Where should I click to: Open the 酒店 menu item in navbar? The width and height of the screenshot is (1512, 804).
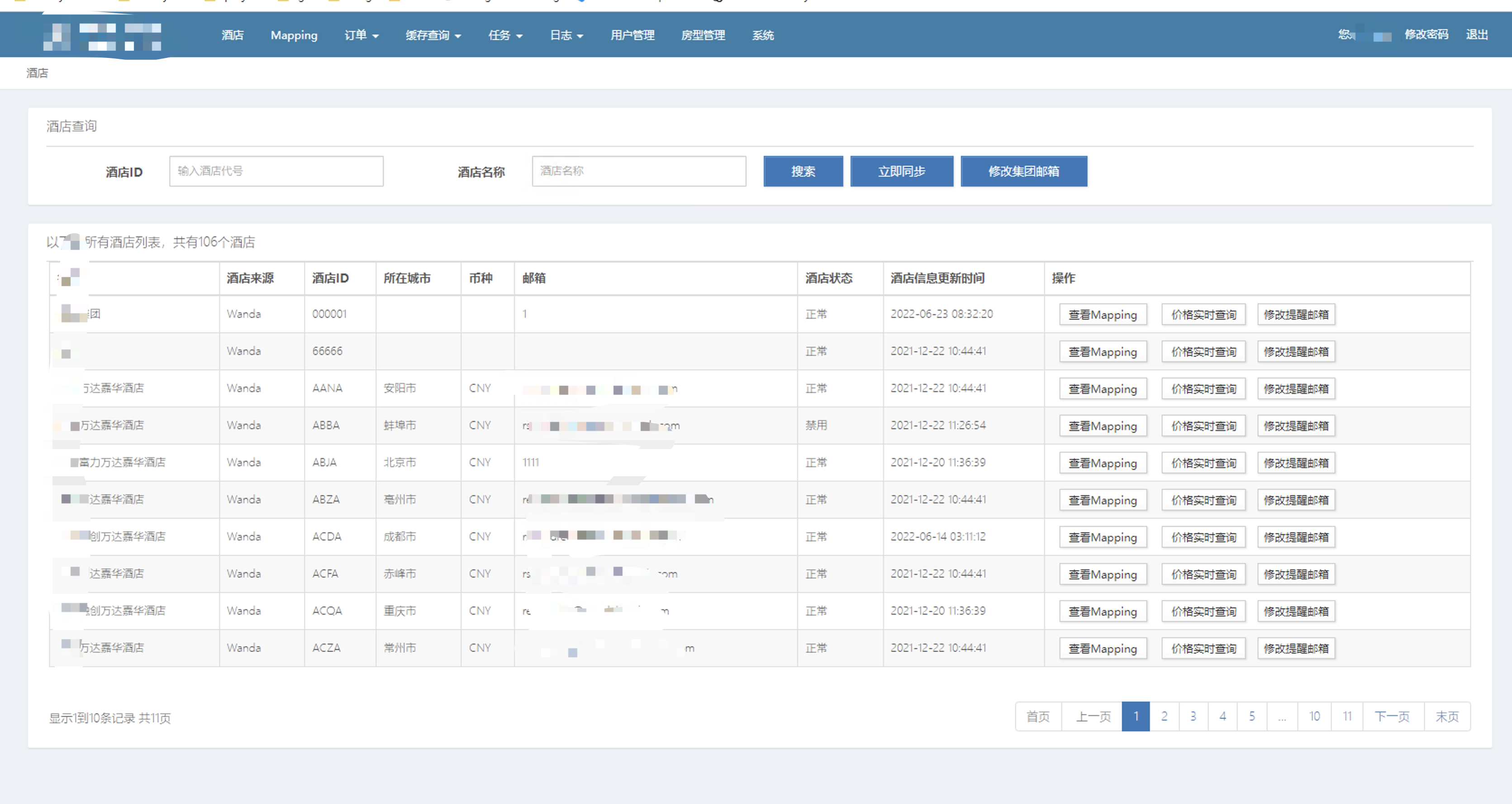coord(233,35)
